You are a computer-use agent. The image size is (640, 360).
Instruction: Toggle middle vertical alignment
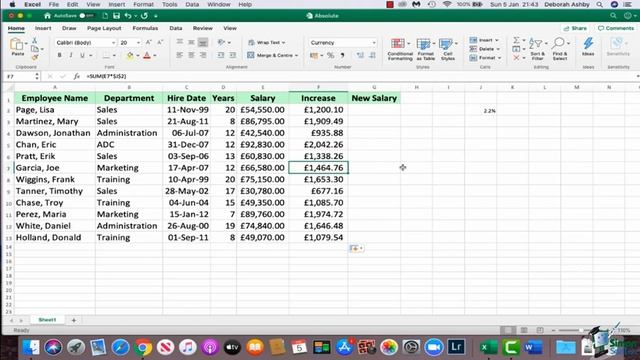click(x=191, y=42)
